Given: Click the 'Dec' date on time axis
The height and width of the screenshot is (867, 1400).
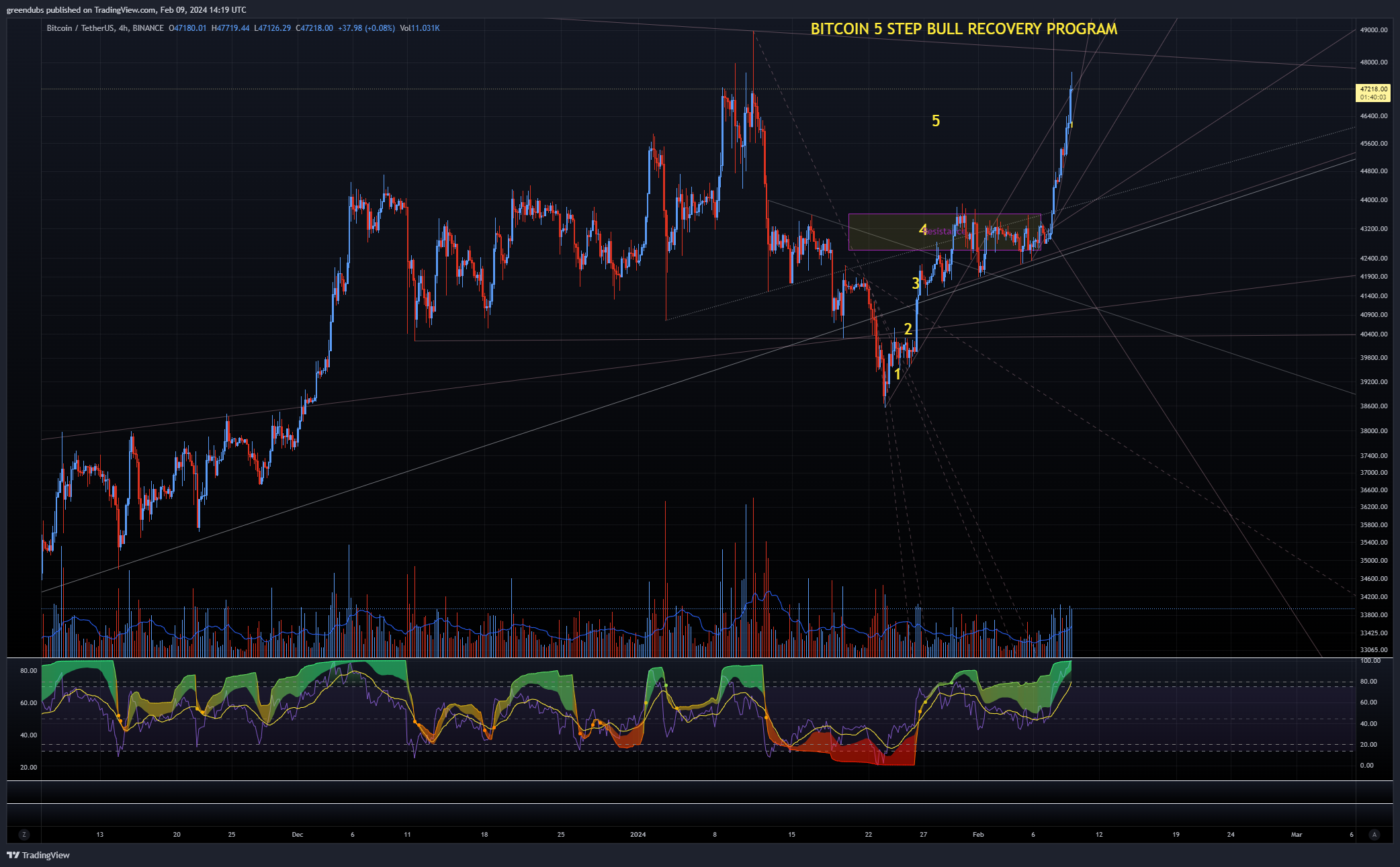Looking at the screenshot, I should (298, 835).
